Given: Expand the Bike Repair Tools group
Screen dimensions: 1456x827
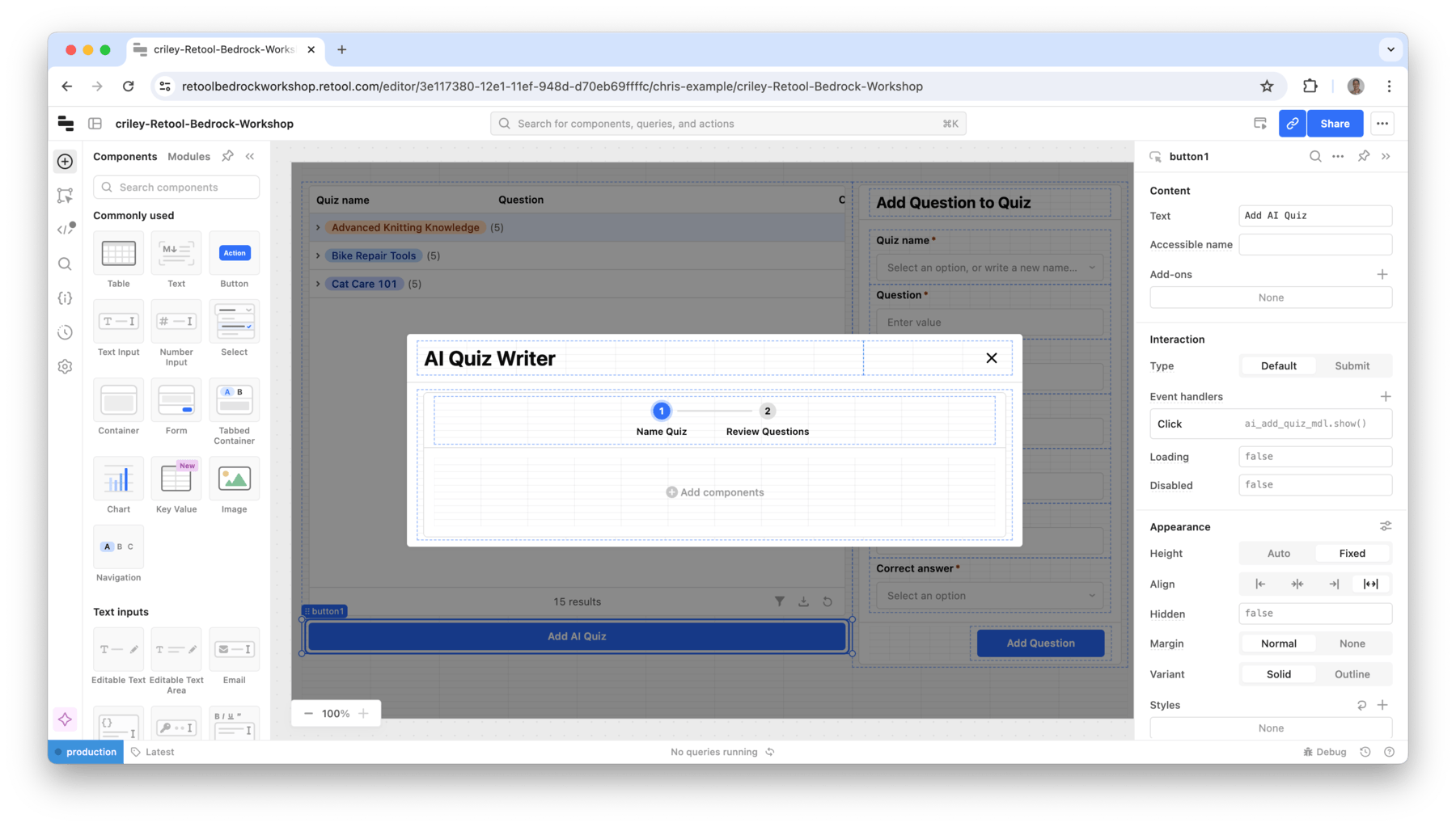Looking at the screenshot, I should 319,255.
